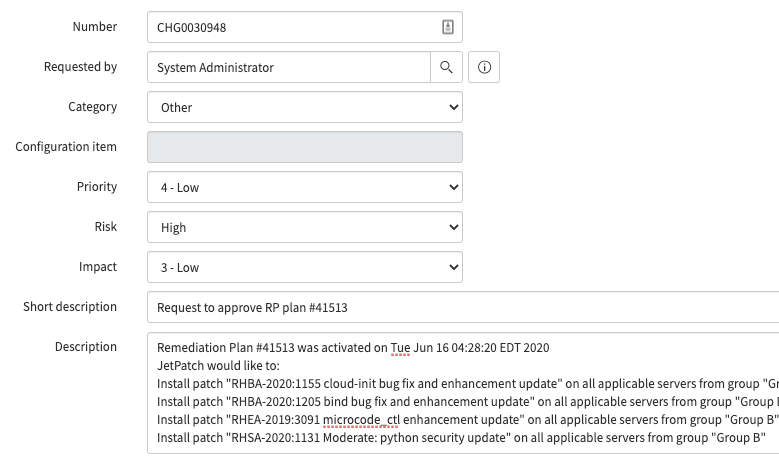Open the Risk dropdown showing High
This screenshot has height=463, width=779.
(x=305, y=227)
